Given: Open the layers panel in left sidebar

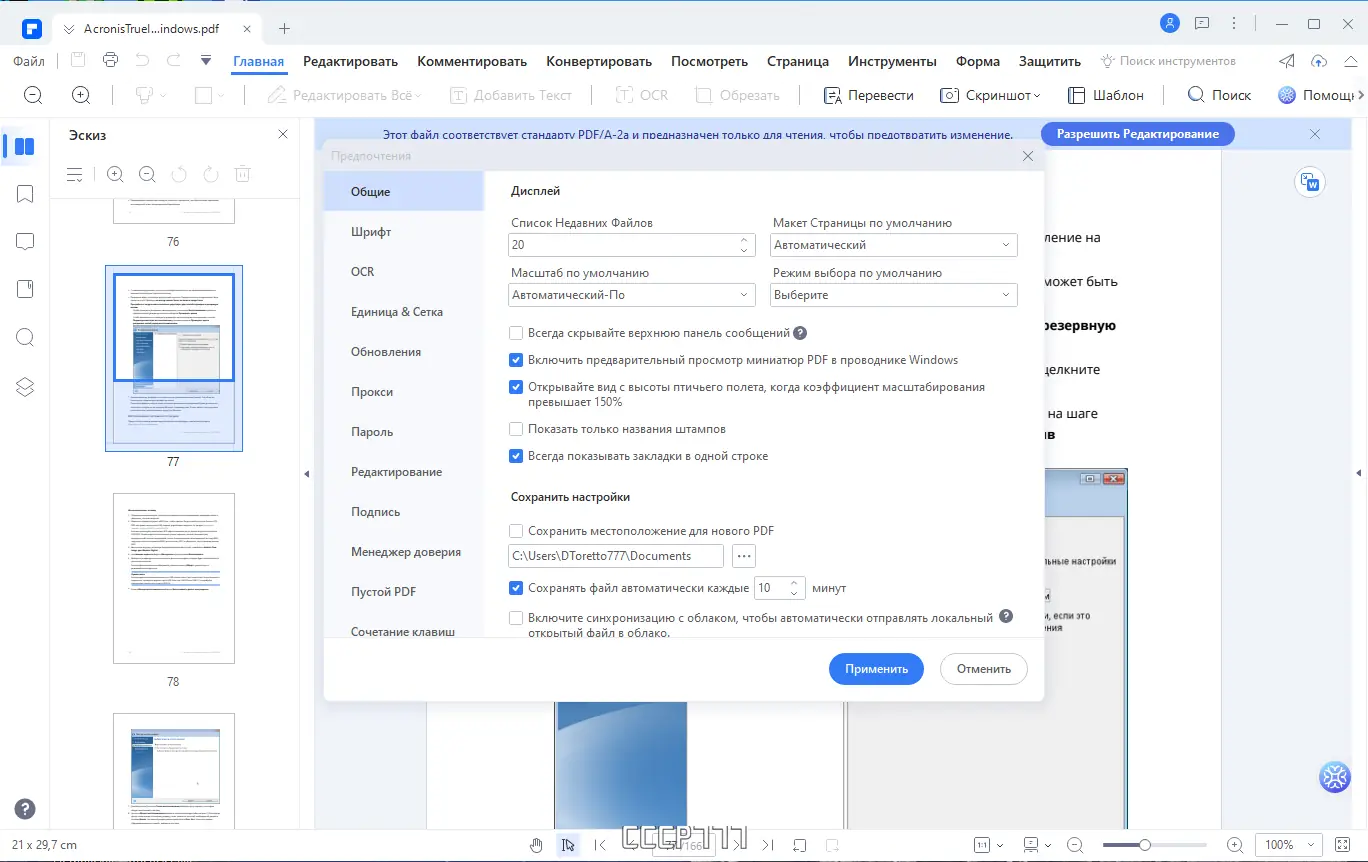Looking at the screenshot, I should [26, 387].
